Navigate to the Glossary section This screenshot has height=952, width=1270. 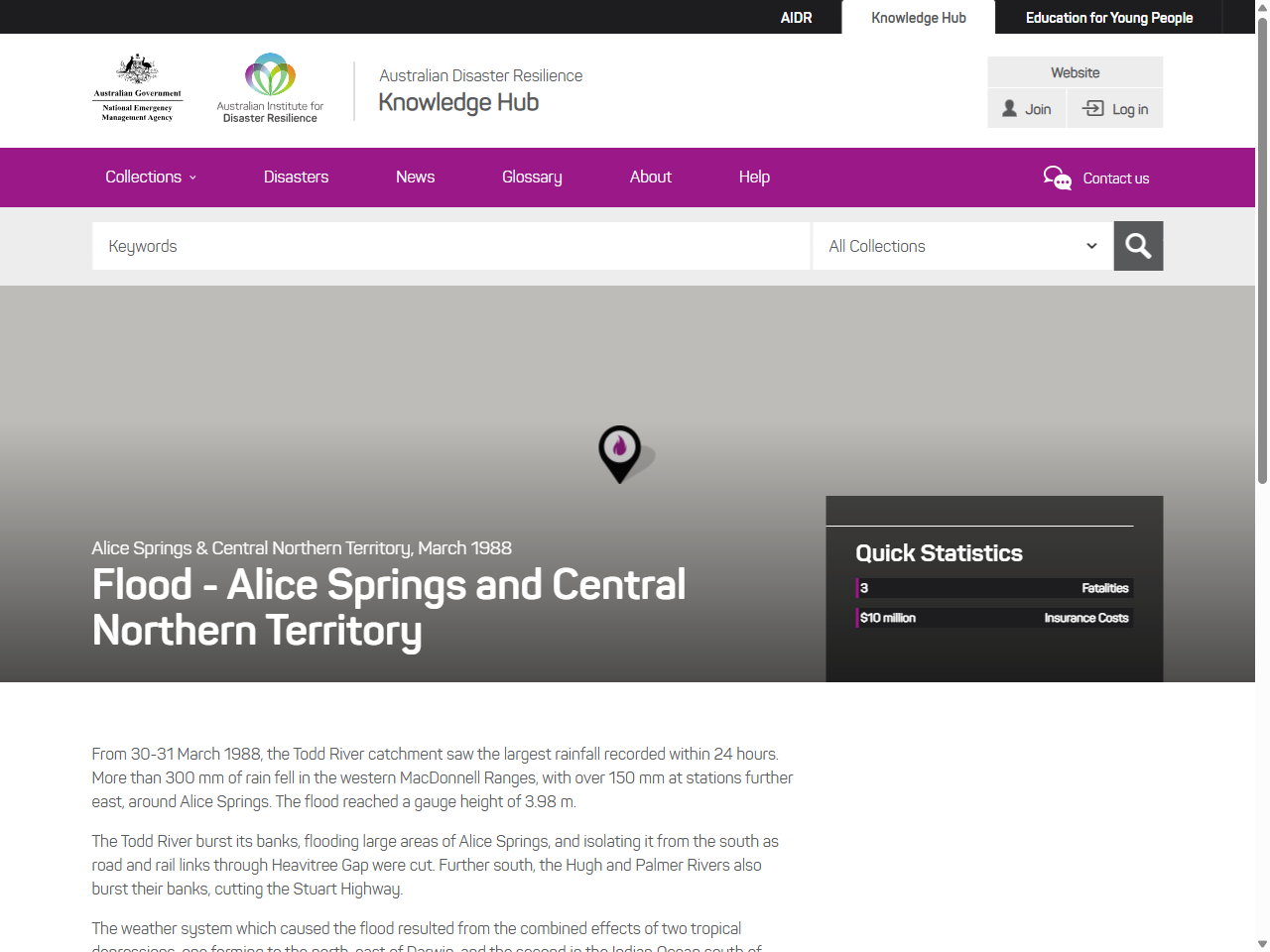pos(532,178)
